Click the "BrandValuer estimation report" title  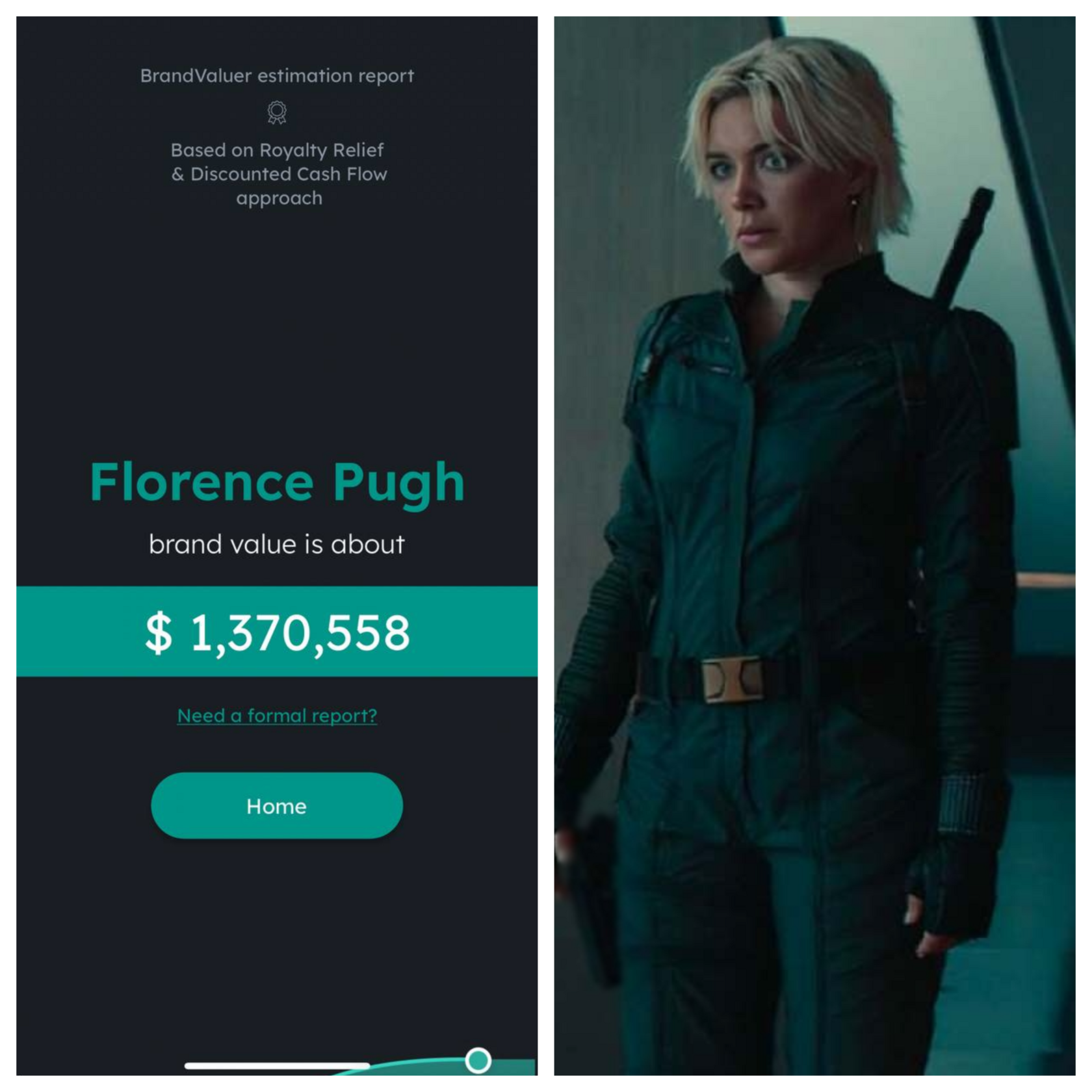(x=277, y=76)
